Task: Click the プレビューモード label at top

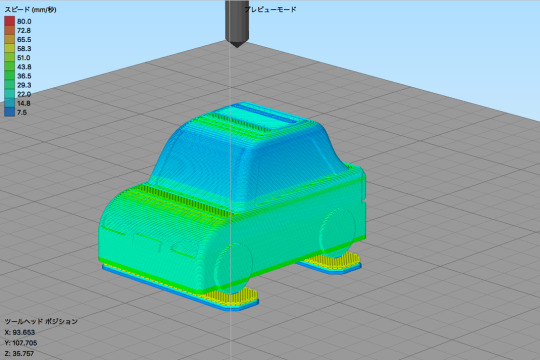Action: [x=270, y=9]
